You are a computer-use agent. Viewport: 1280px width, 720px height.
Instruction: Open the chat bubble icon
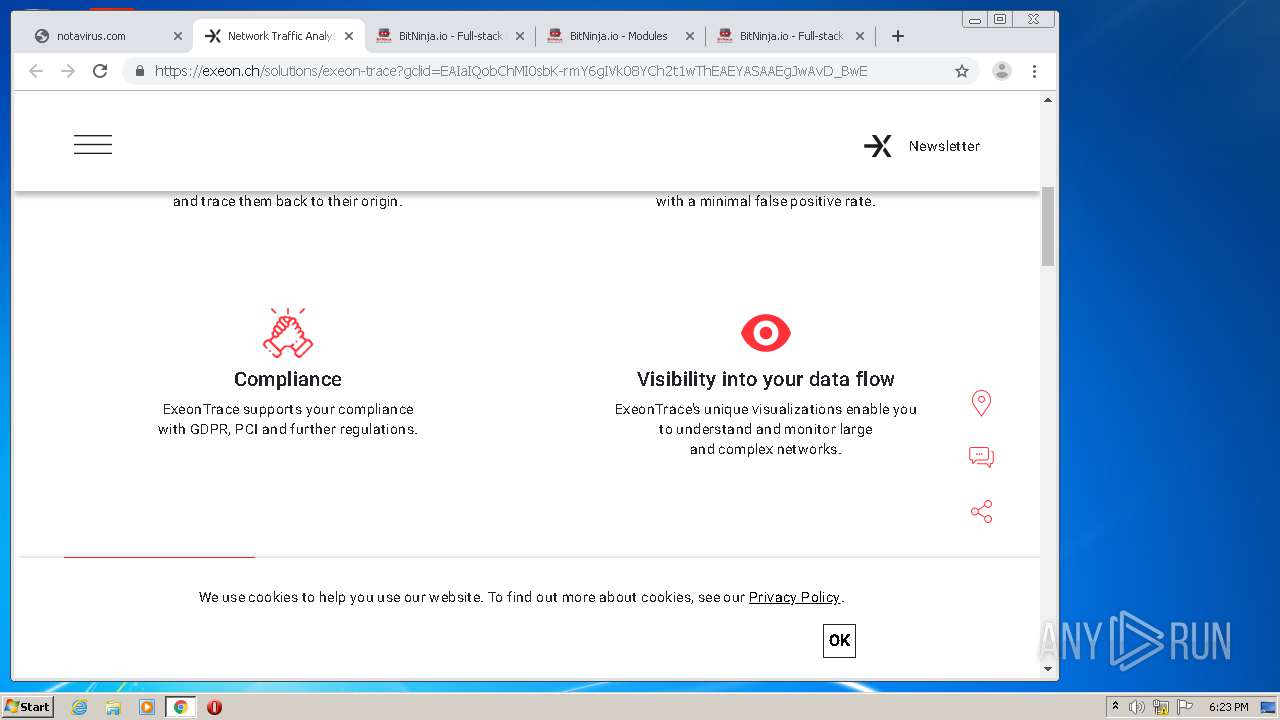point(981,457)
